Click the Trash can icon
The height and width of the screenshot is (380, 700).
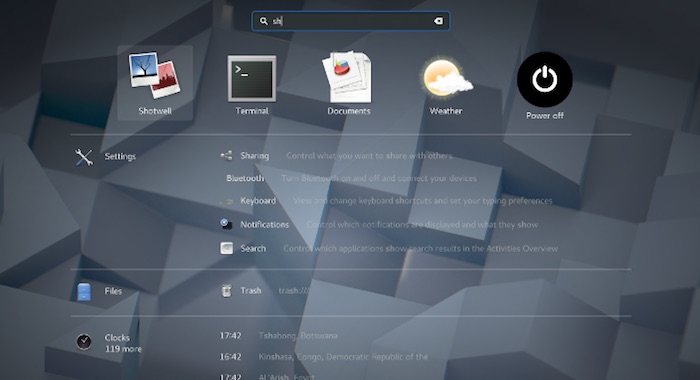pos(226,291)
